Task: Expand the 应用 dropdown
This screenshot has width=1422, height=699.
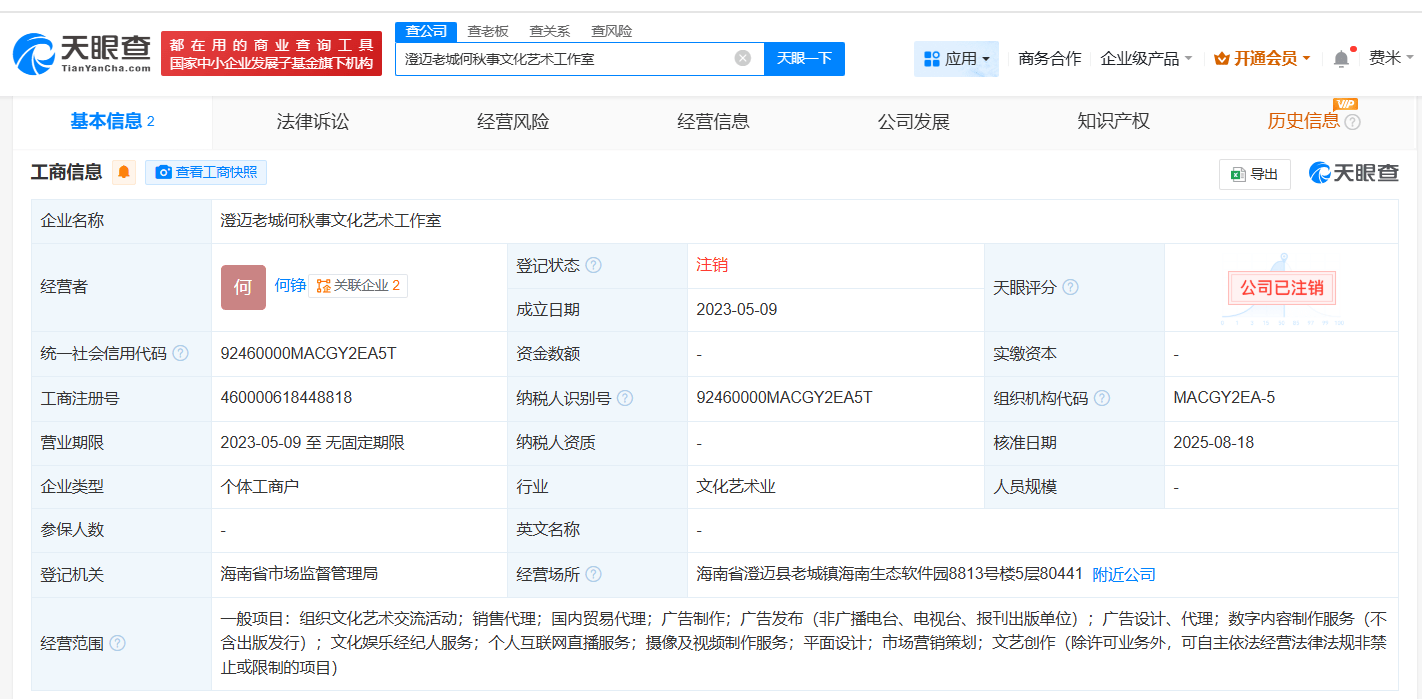Action: (x=956, y=59)
